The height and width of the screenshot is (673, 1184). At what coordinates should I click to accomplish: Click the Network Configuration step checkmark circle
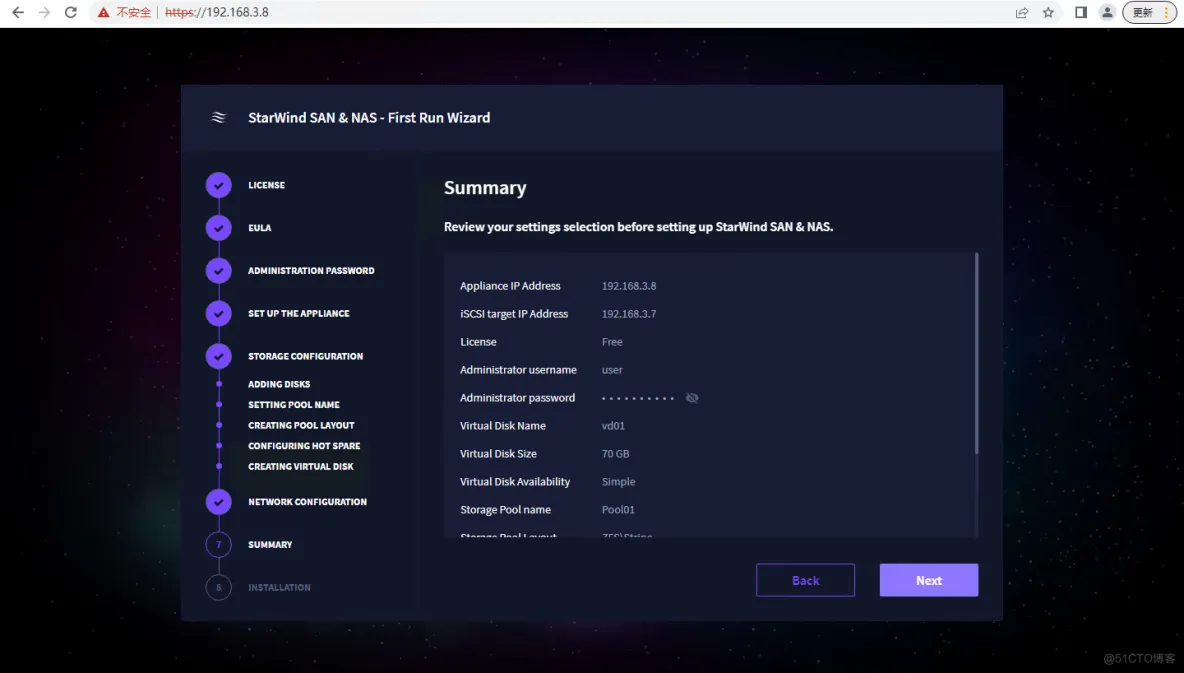click(218, 502)
